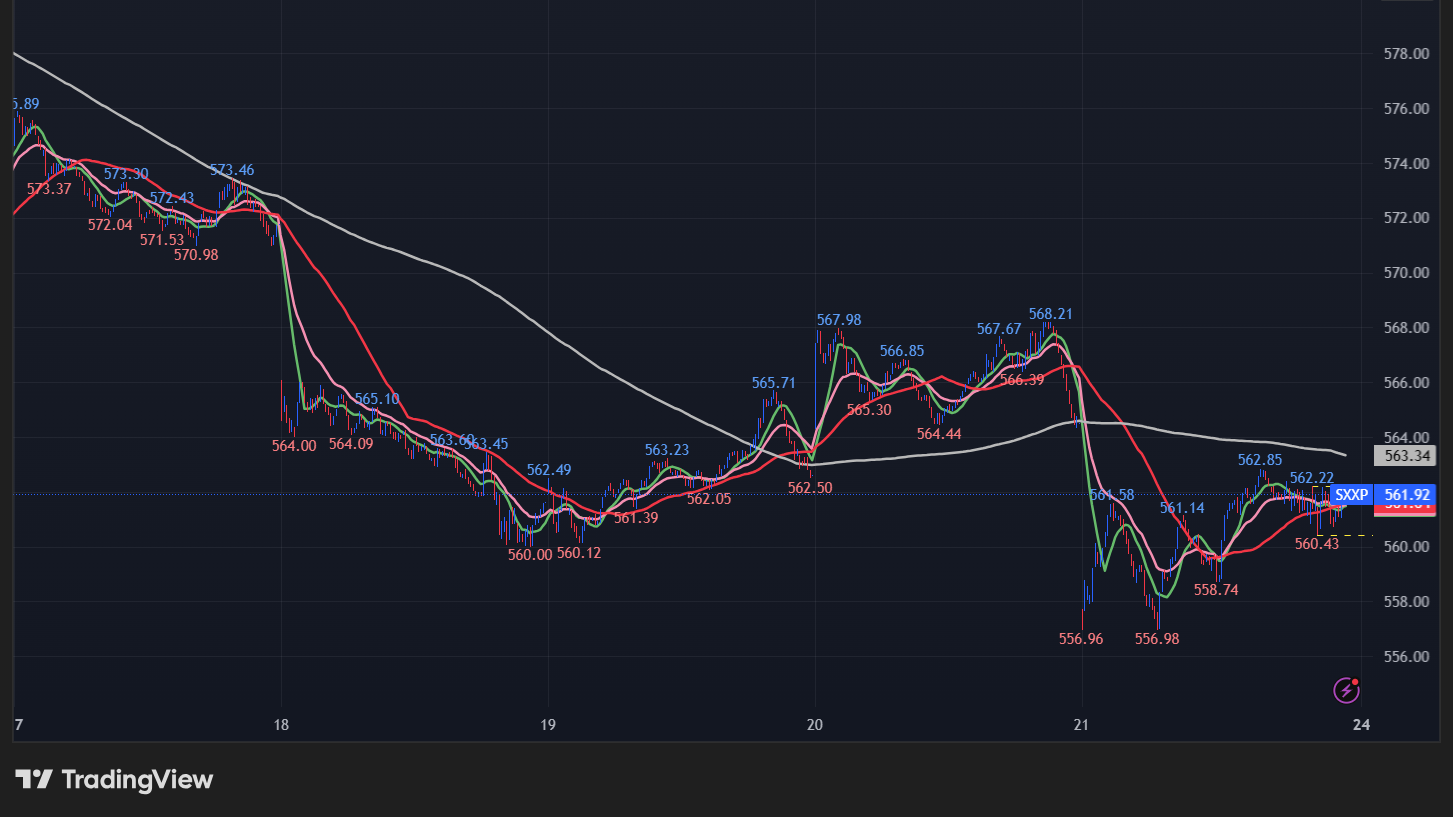1453x817 pixels.
Task: Click the 562.85 pivot high label
Action: point(1259,460)
